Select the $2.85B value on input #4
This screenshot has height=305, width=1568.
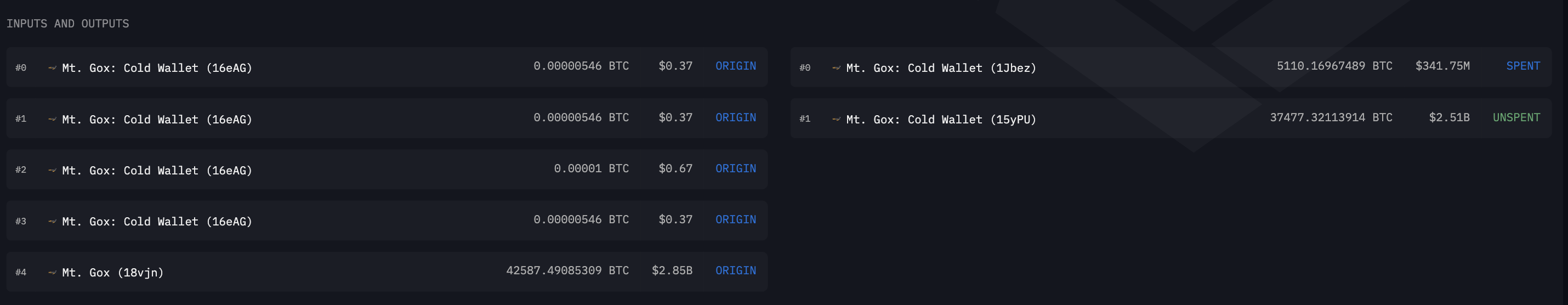(x=672, y=270)
